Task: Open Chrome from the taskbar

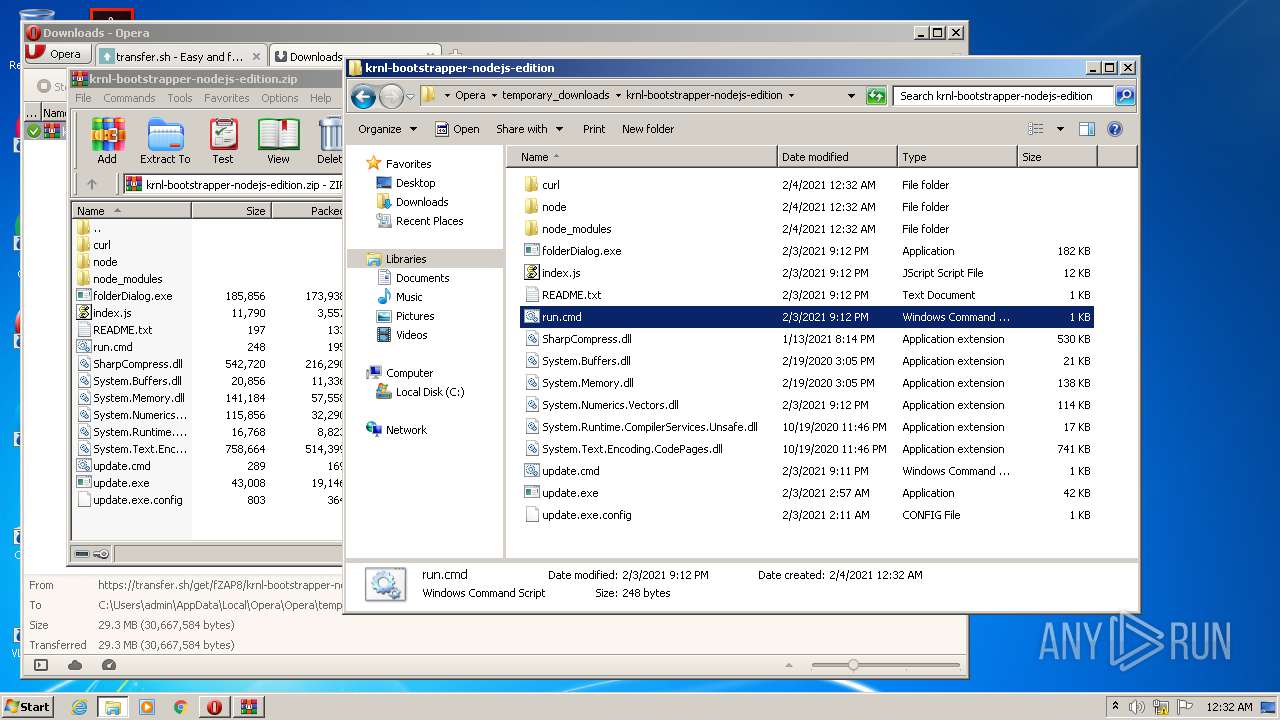Action: pyautogui.click(x=181, y=707)
